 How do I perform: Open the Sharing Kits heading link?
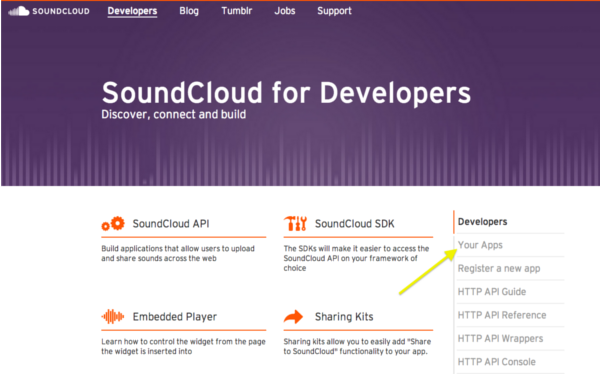344,317
